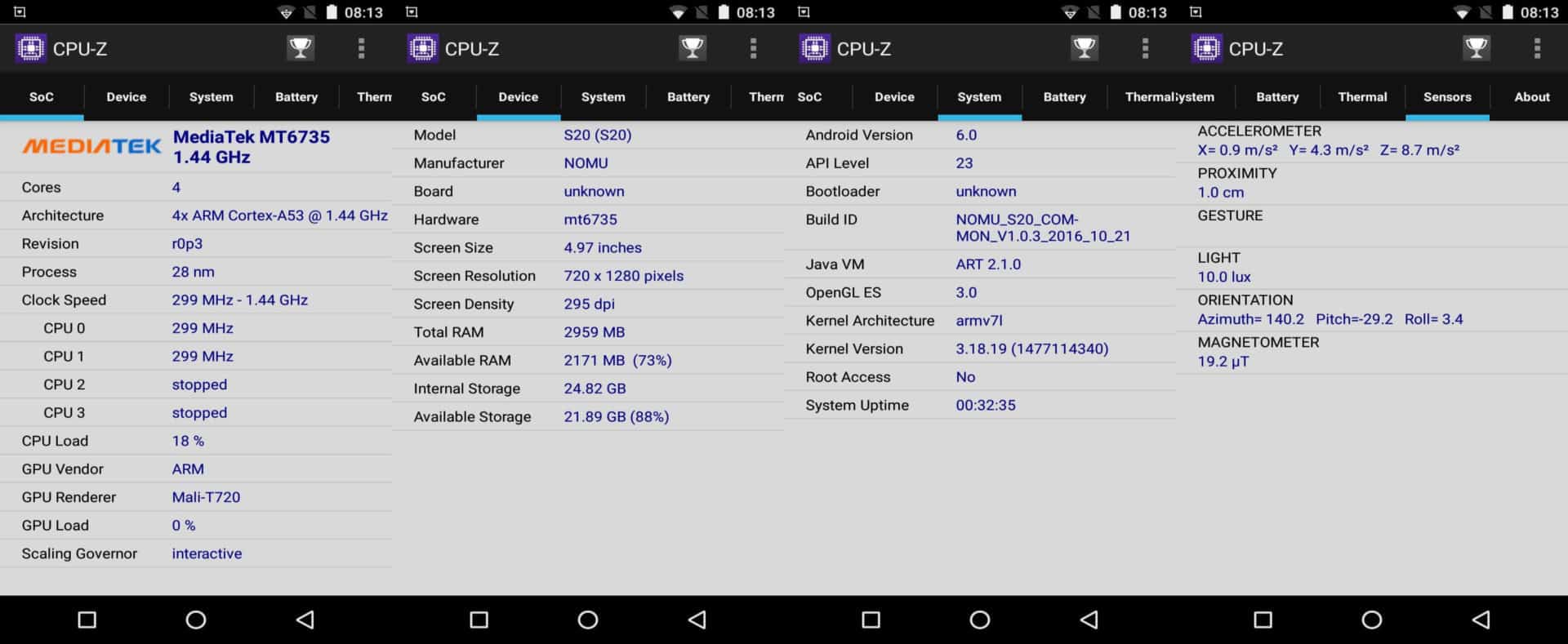
Task: Open the Battery tab in the second screen
Action: pyautogui.click(x=688, y=96)
